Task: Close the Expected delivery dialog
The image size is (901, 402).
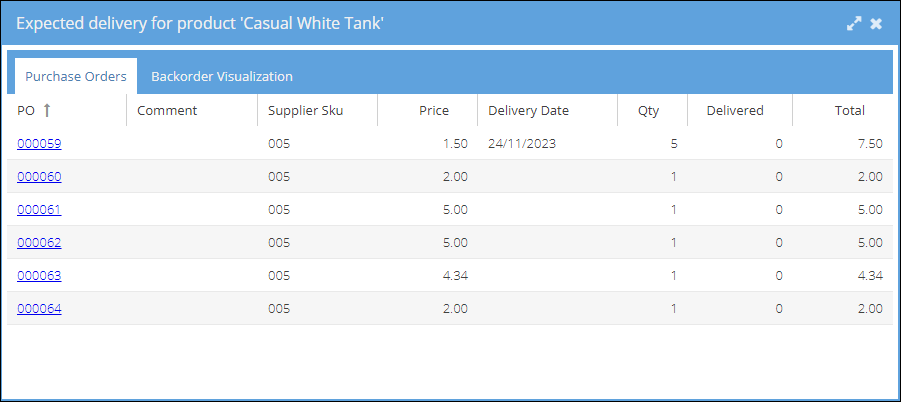Action: [876, 24]
